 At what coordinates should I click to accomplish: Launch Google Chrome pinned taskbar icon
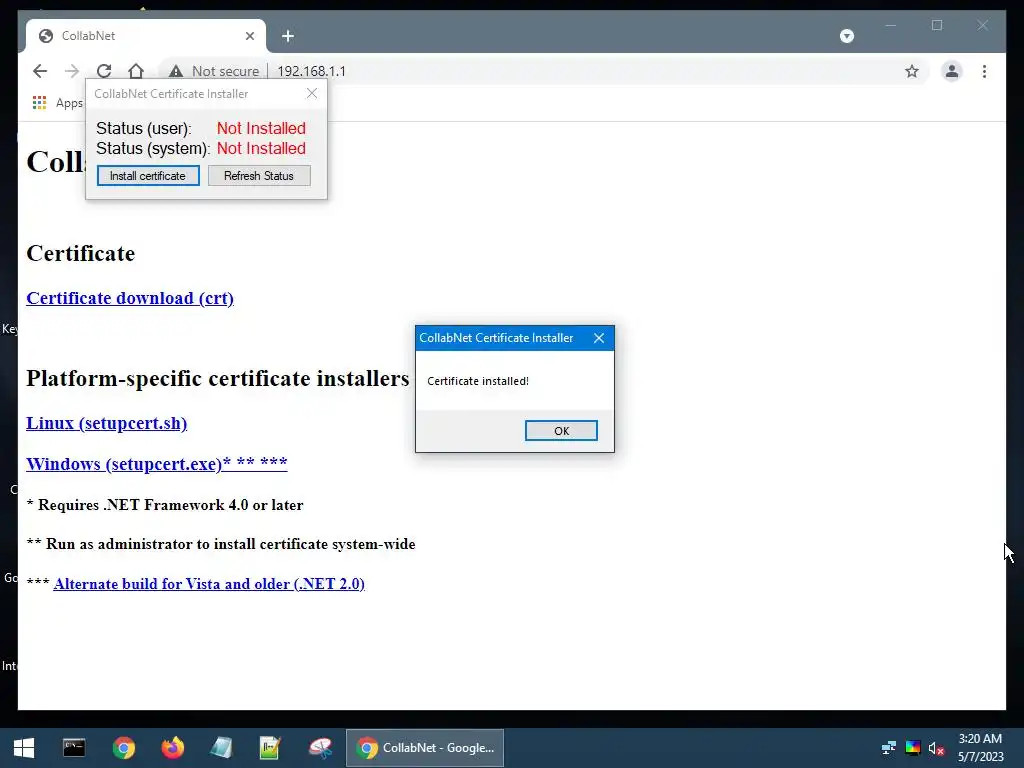123,748
